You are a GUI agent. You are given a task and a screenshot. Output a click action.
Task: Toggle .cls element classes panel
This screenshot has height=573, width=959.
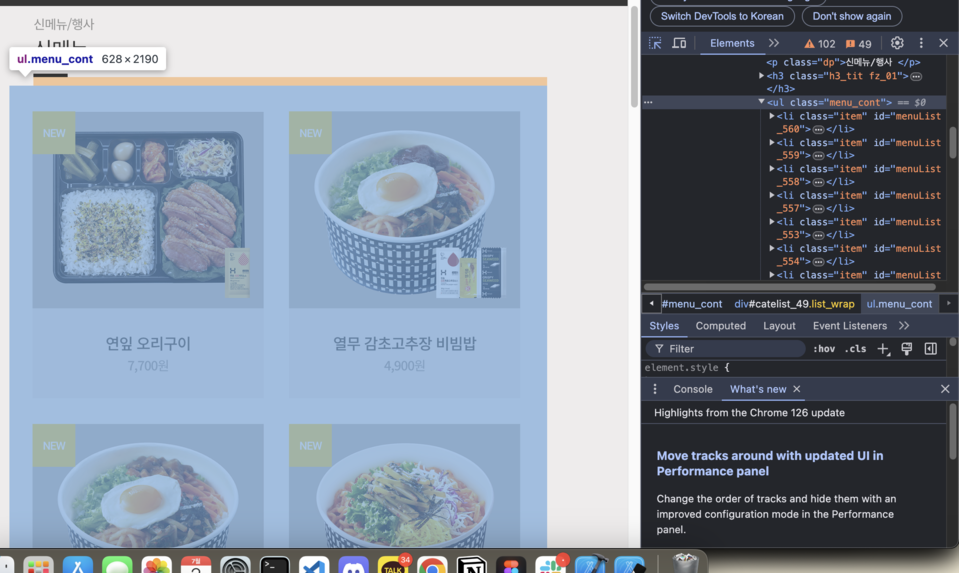(x=855, y=349)
